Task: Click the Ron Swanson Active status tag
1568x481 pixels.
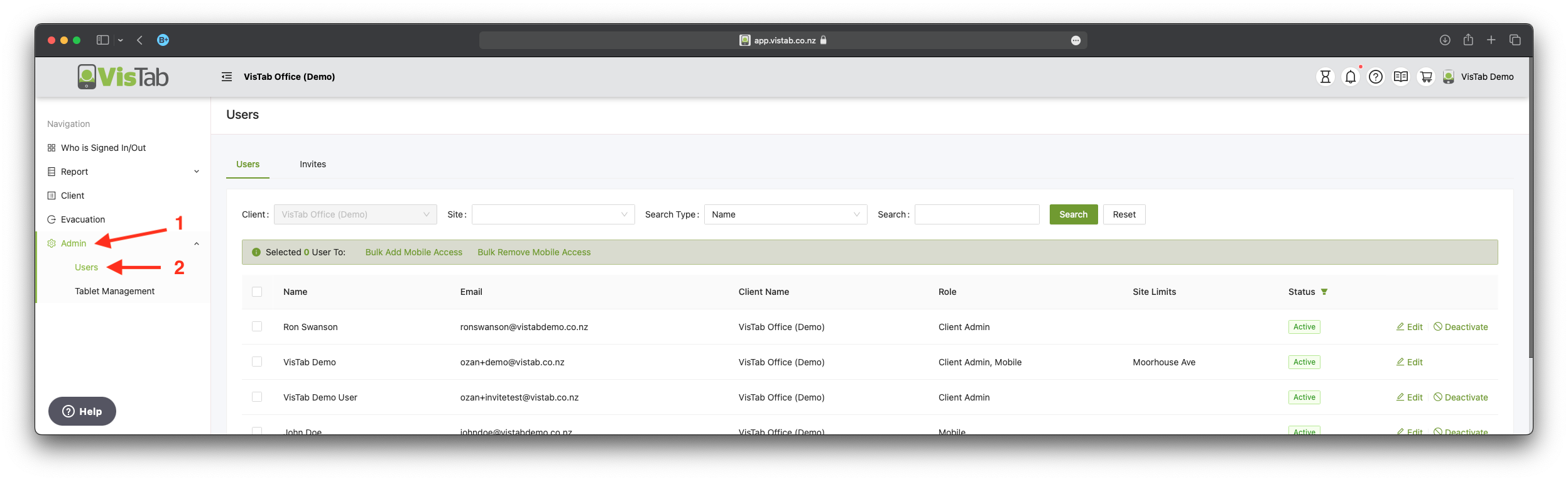Action: coord(1304,327)
